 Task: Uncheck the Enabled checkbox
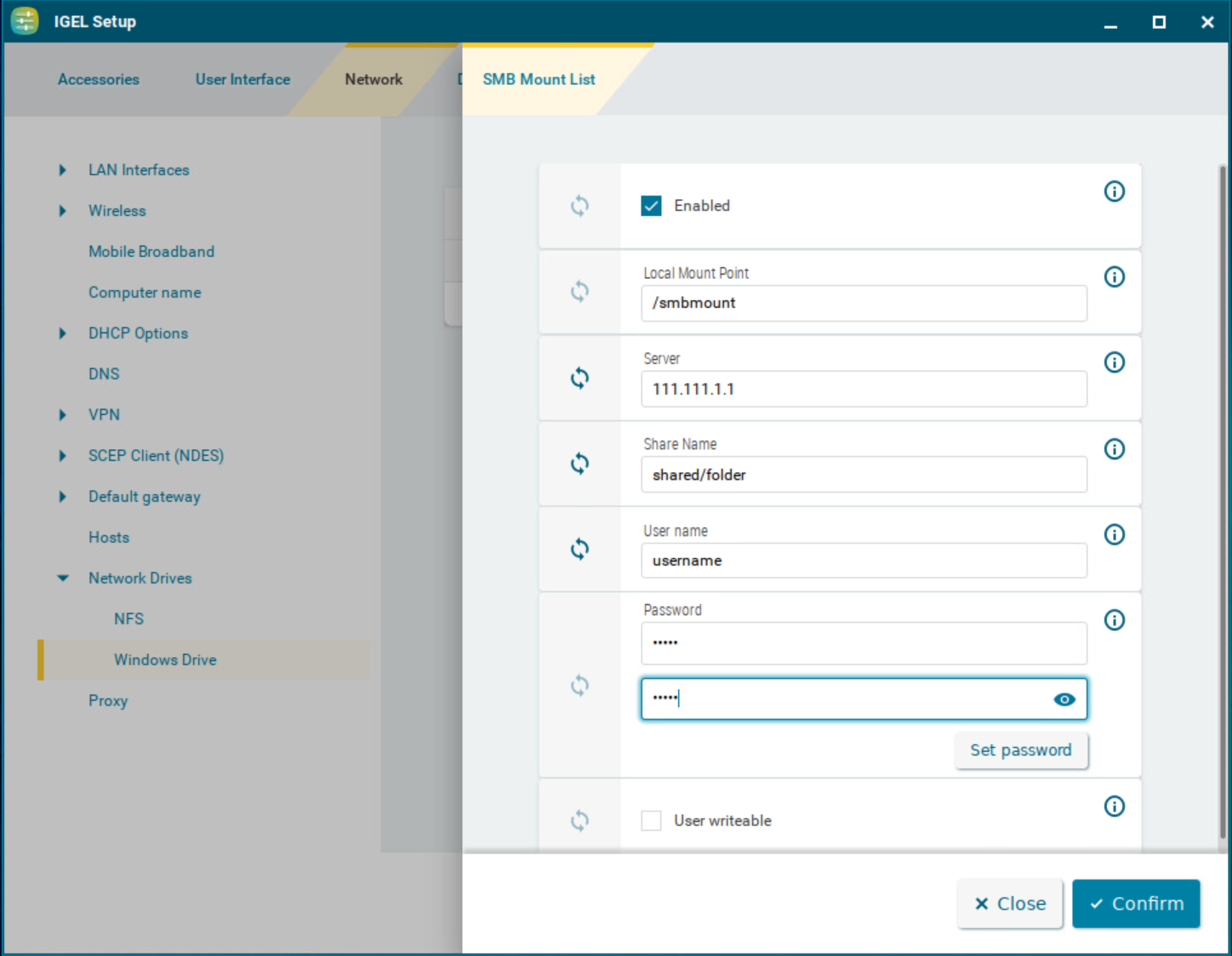coord(651,206)
